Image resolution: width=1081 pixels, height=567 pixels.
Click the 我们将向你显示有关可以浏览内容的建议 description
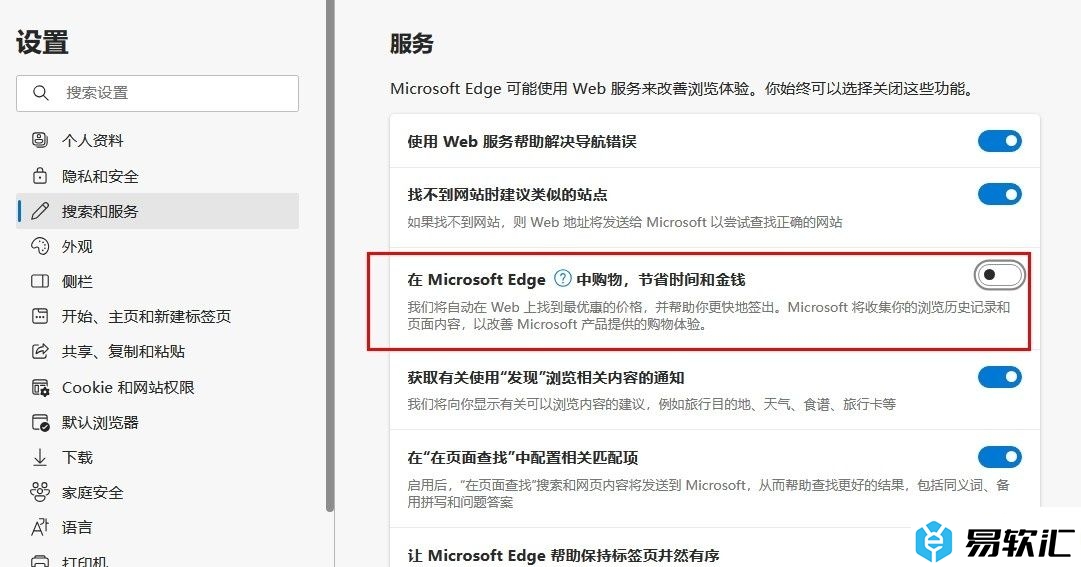[x=651, y=404]
